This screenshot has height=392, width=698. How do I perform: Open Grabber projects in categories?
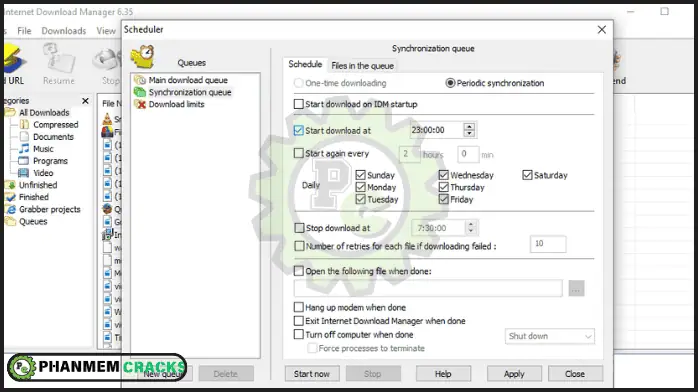coord(49,209)
